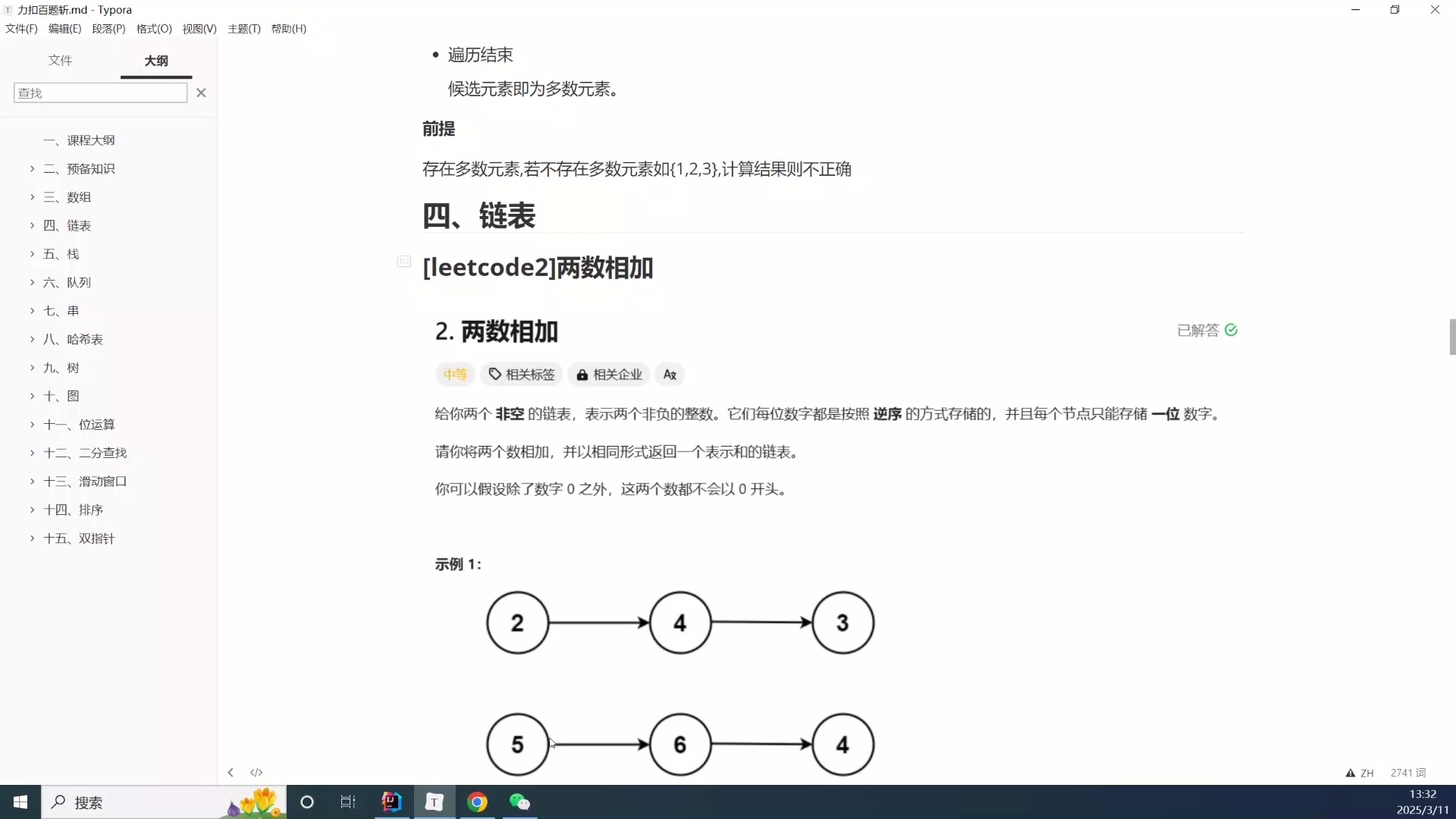Click the 2741词 word count
Screen dimensions: 1456x819
pos(1409,772)
